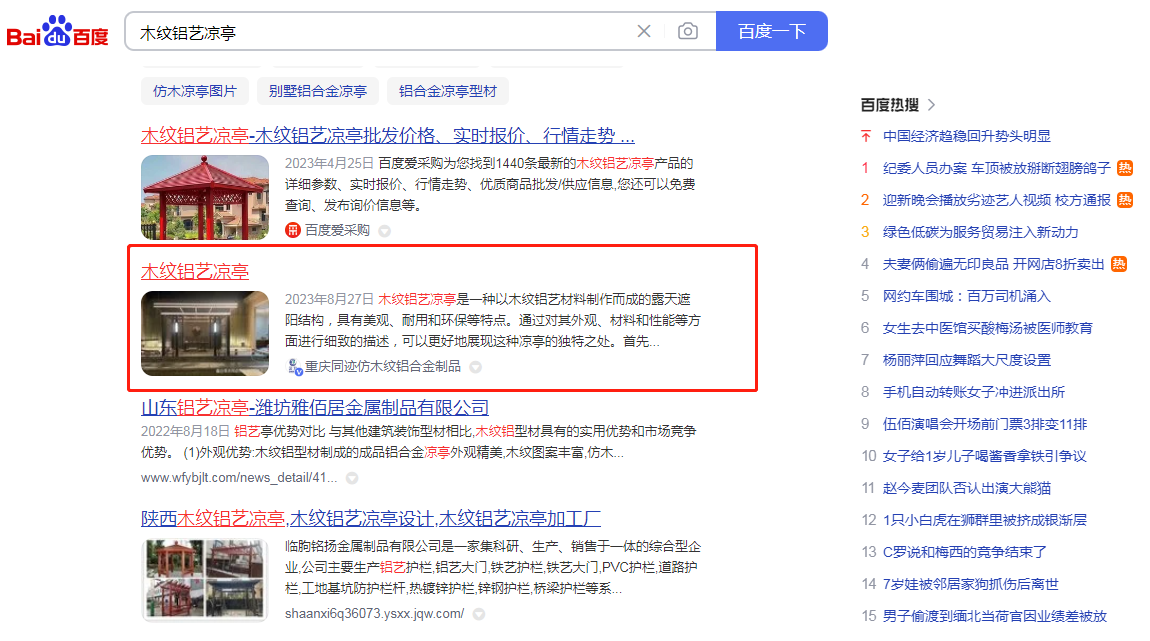Open hot search 赵今麦团队否认出演大熊猫
This screenshot has width=1150, height=641.
967,488
